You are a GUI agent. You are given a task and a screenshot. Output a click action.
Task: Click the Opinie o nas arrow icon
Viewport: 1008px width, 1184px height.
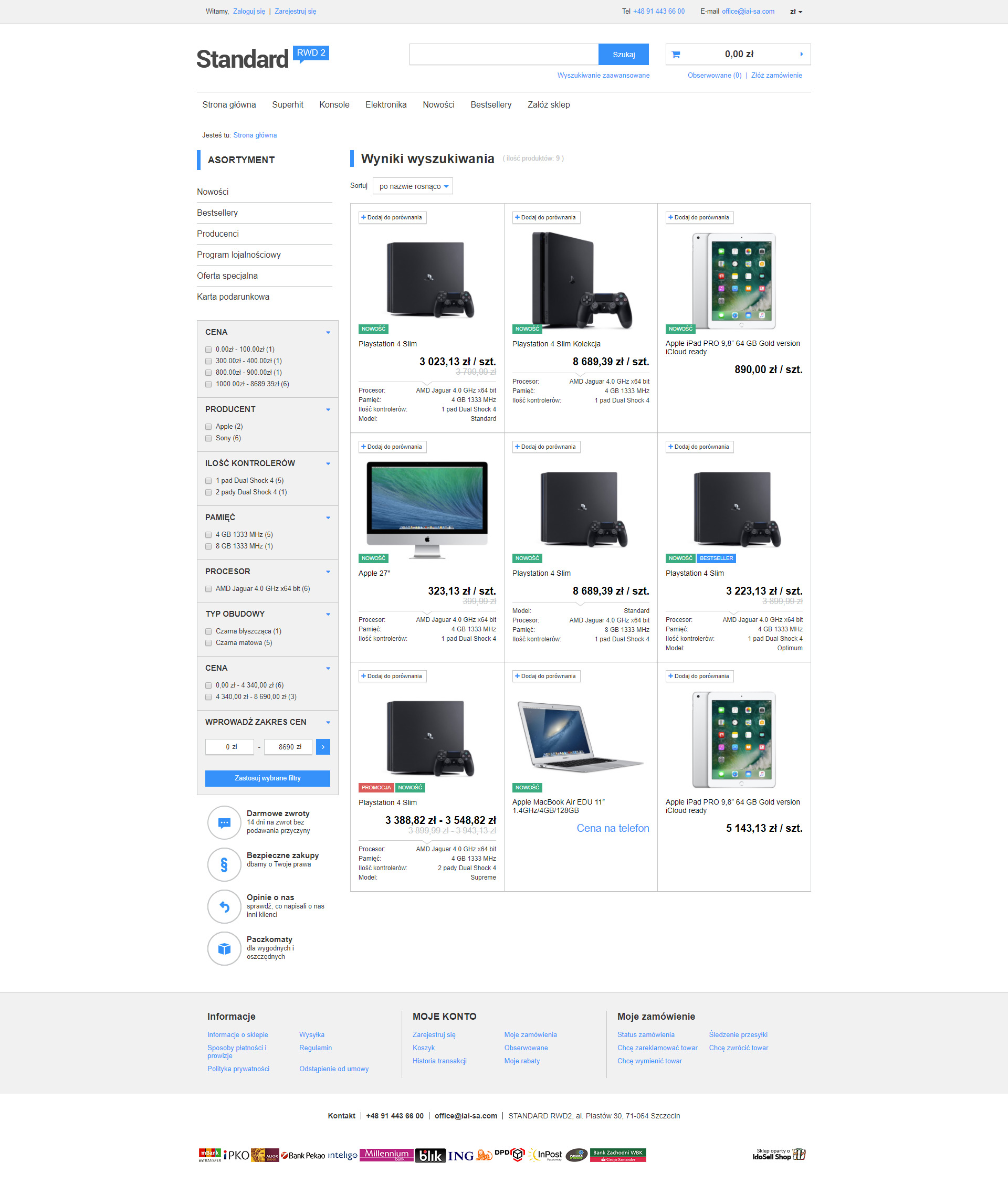[224, 906]
